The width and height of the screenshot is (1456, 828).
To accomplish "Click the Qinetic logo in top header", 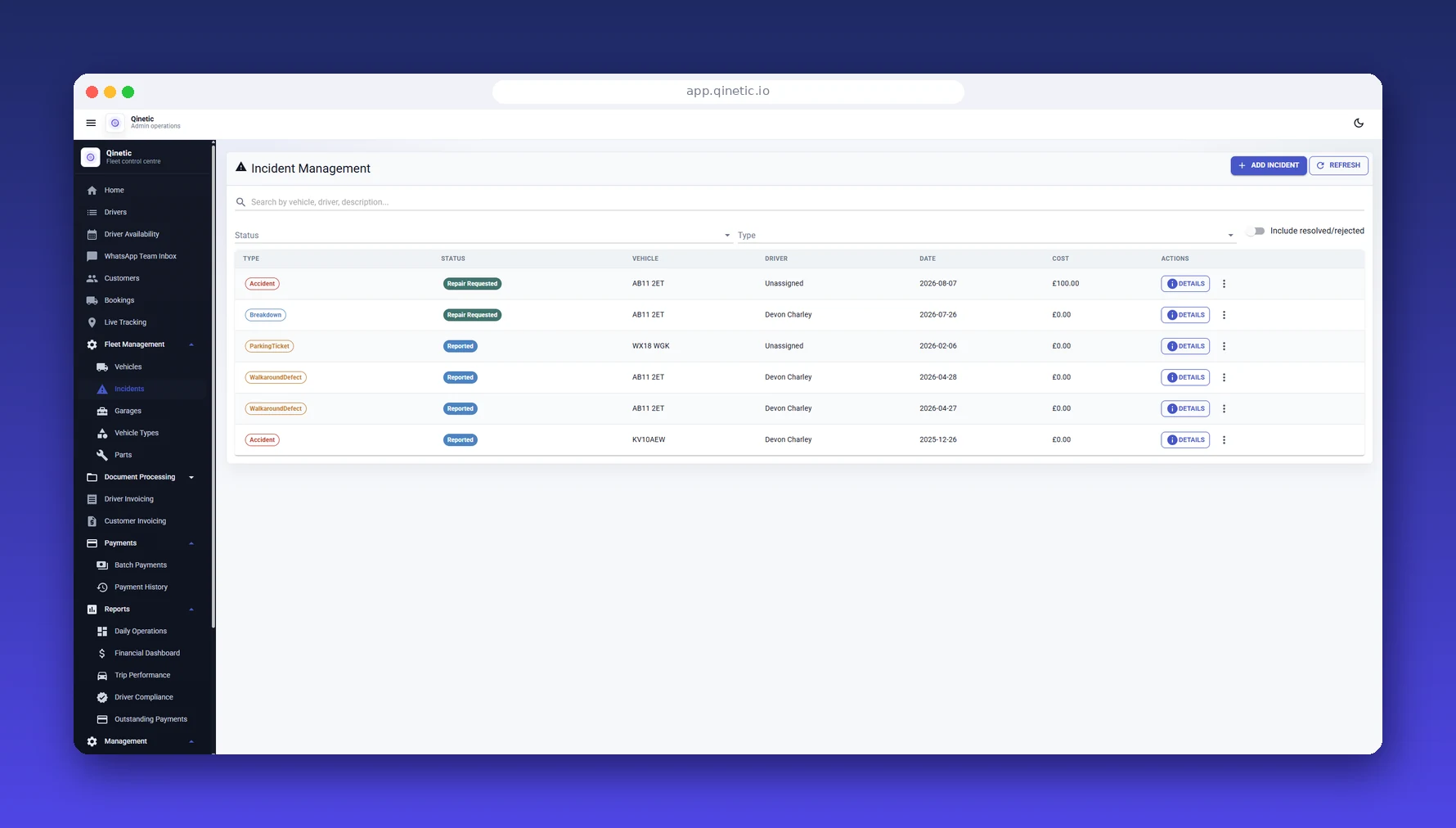I will (x=115, y=123).
